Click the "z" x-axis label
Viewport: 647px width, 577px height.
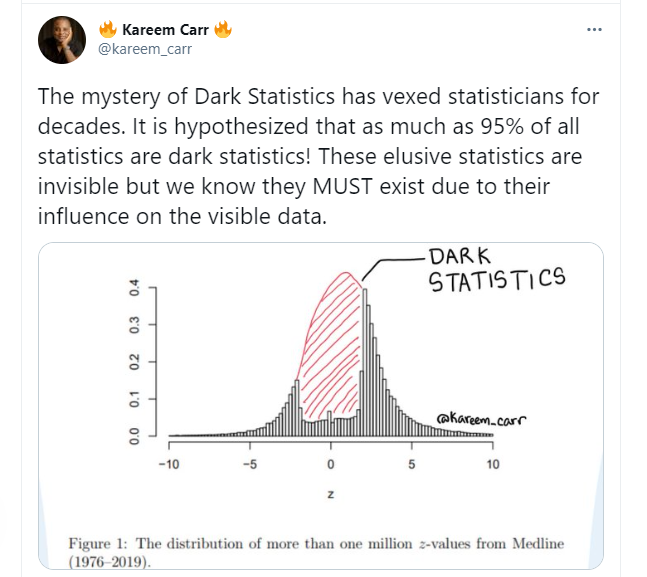tap(329, 495)
